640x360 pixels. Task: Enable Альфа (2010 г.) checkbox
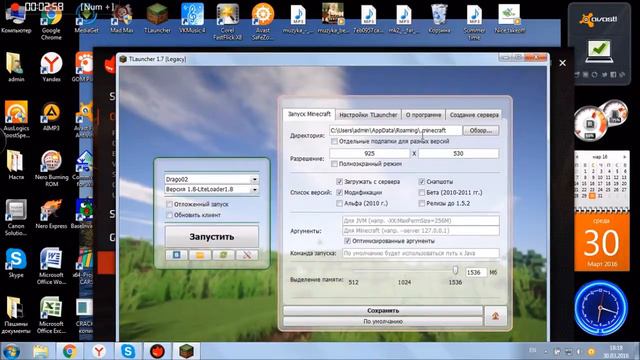click(x=339, y=203)
